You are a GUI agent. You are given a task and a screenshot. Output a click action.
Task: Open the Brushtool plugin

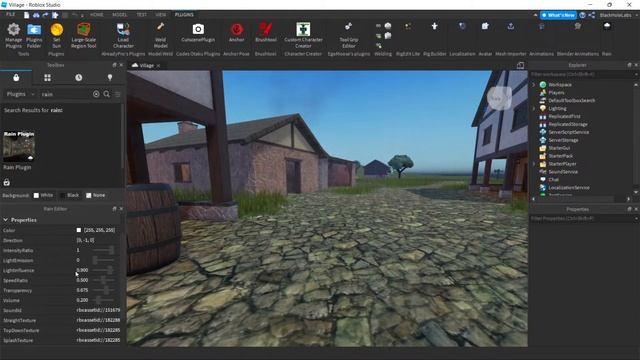pos(266,33)
